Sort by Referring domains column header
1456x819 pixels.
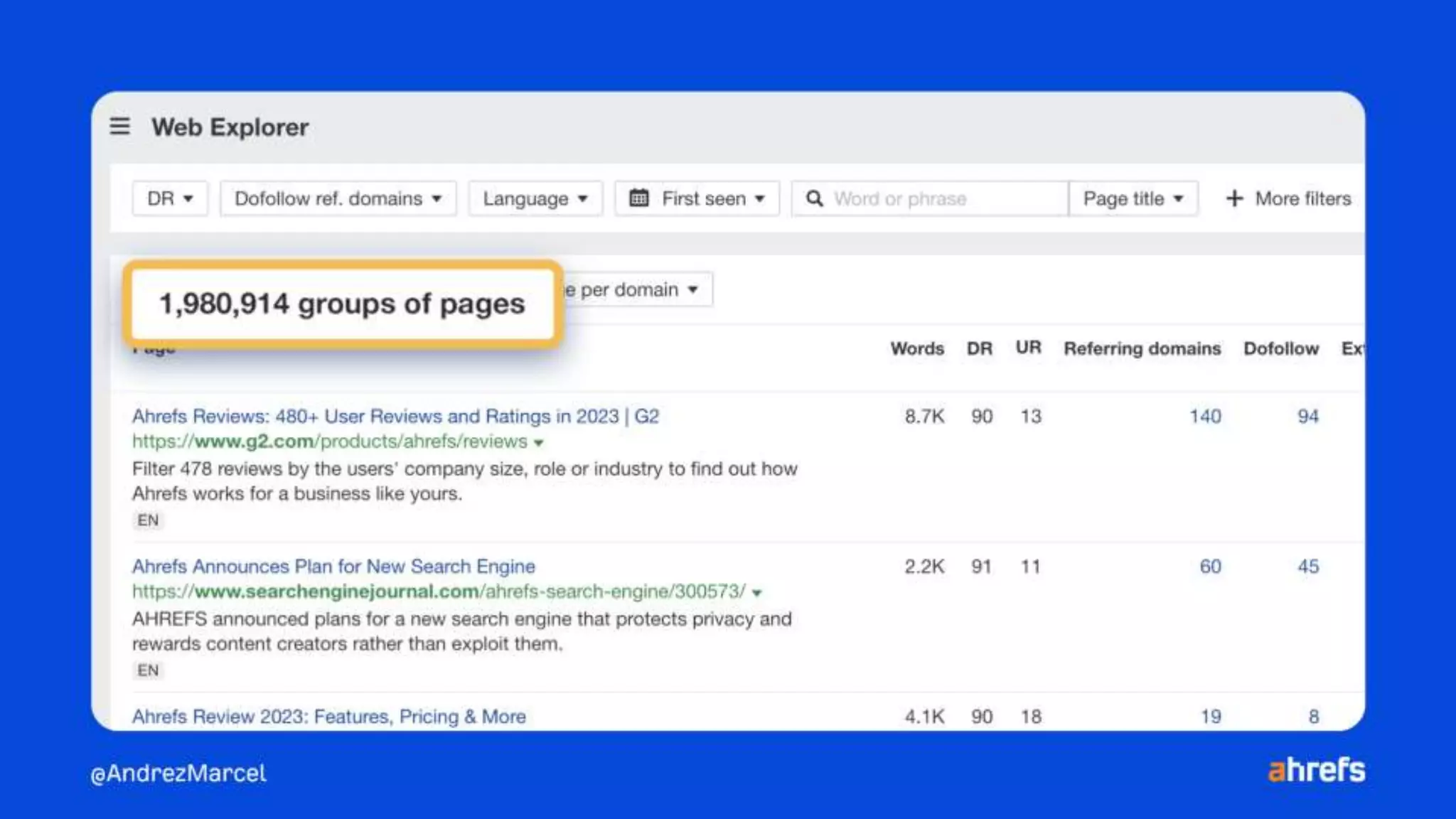click(x=1142, y=348)
